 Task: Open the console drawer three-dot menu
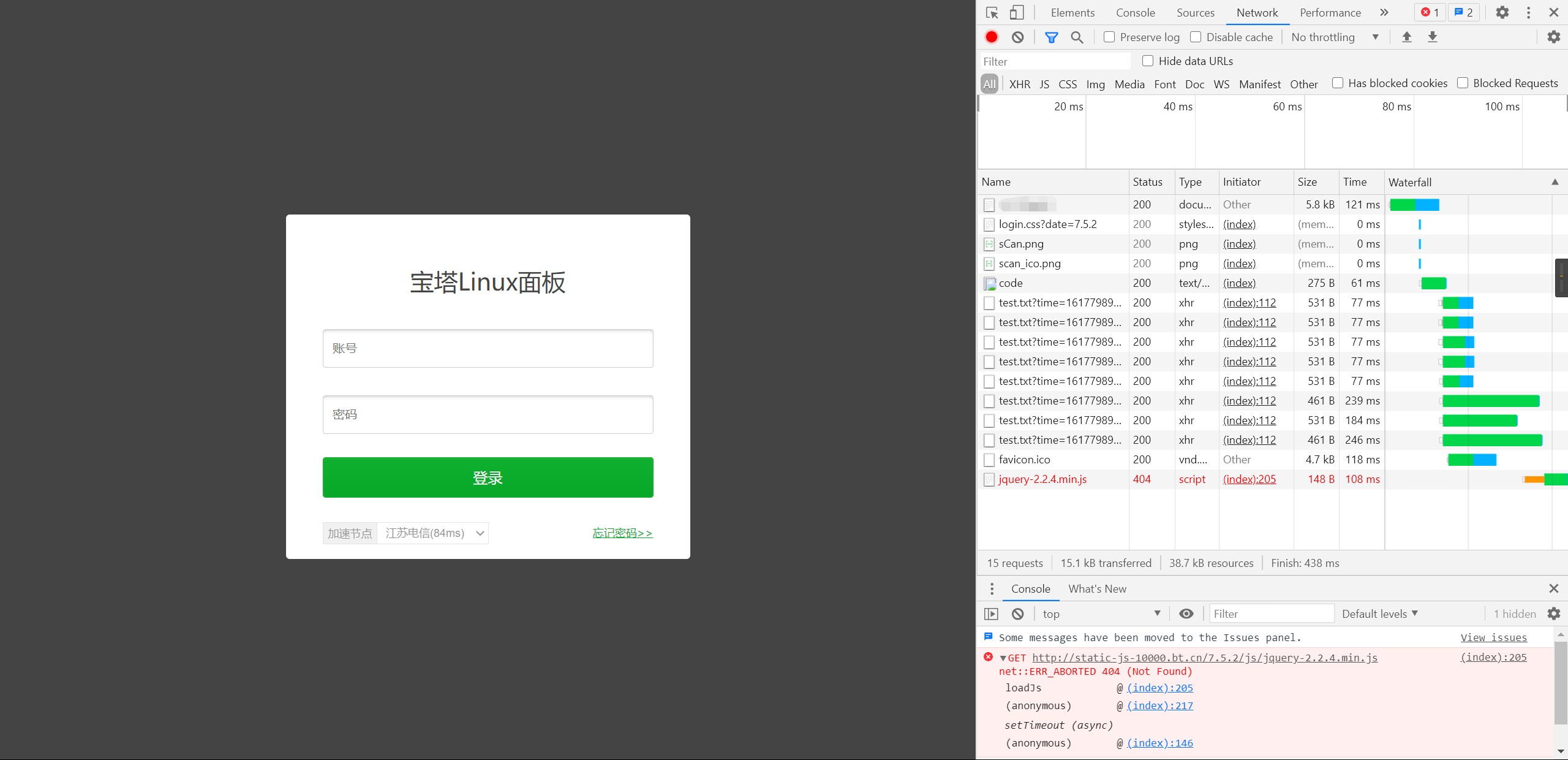click(x=992, y=589)
